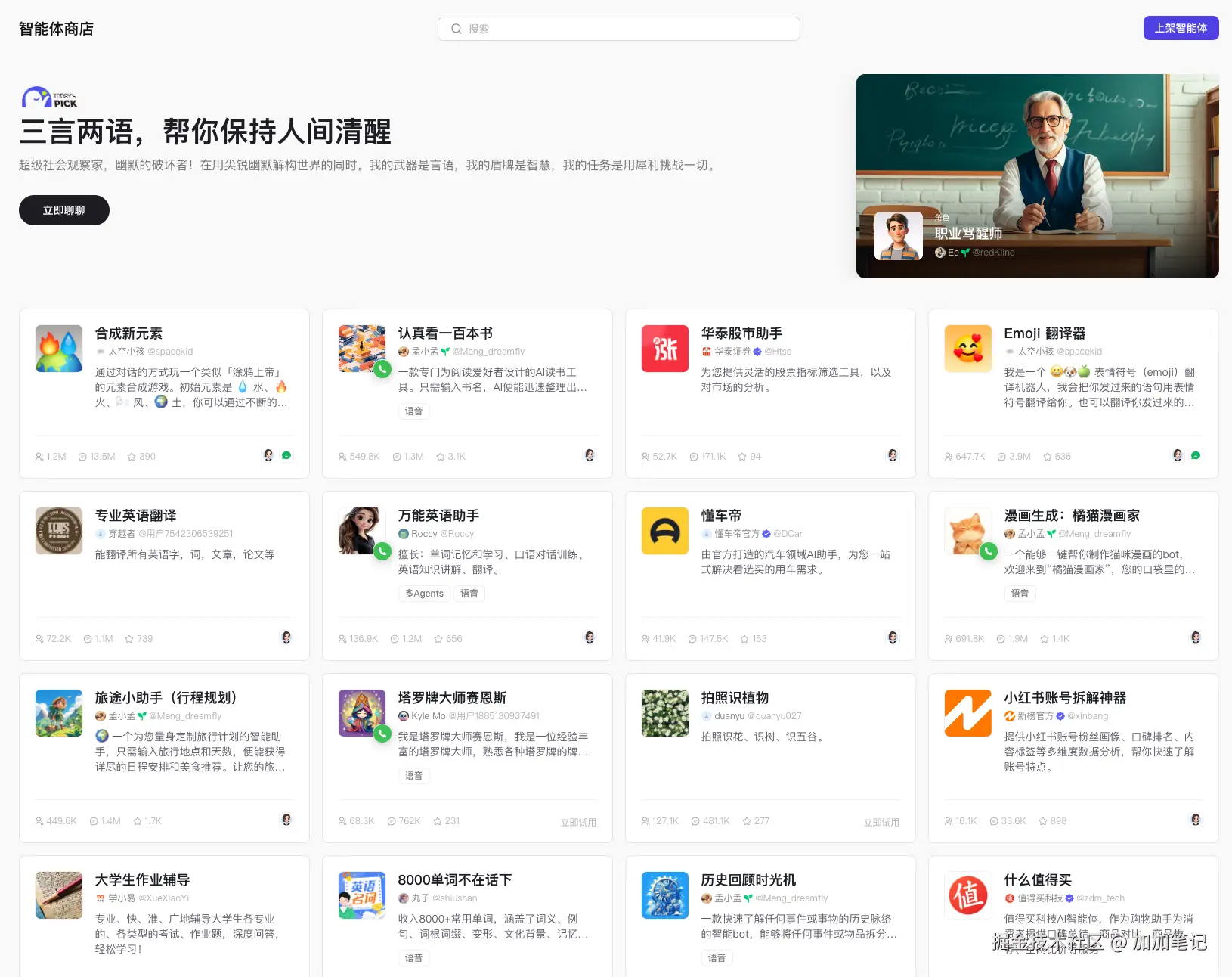Screen dimensions: 1232x977
Task: Open the 华泰股市助手 title
Action: [x=741, y=333]
